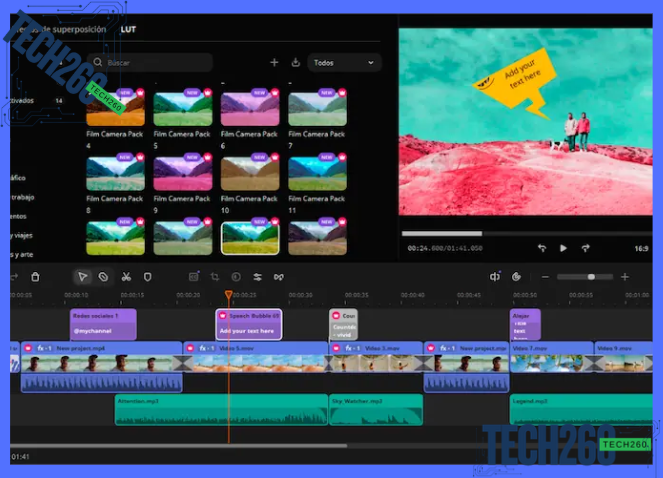Click the fx-1 badge on Video 5.mov
This screenshot has width=663, height=478.
point(208,348)
